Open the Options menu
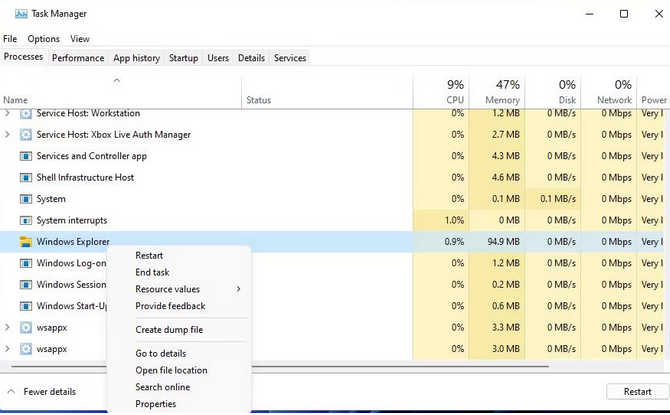This screenshot has height=415, width=670. [x=44, y=39]
